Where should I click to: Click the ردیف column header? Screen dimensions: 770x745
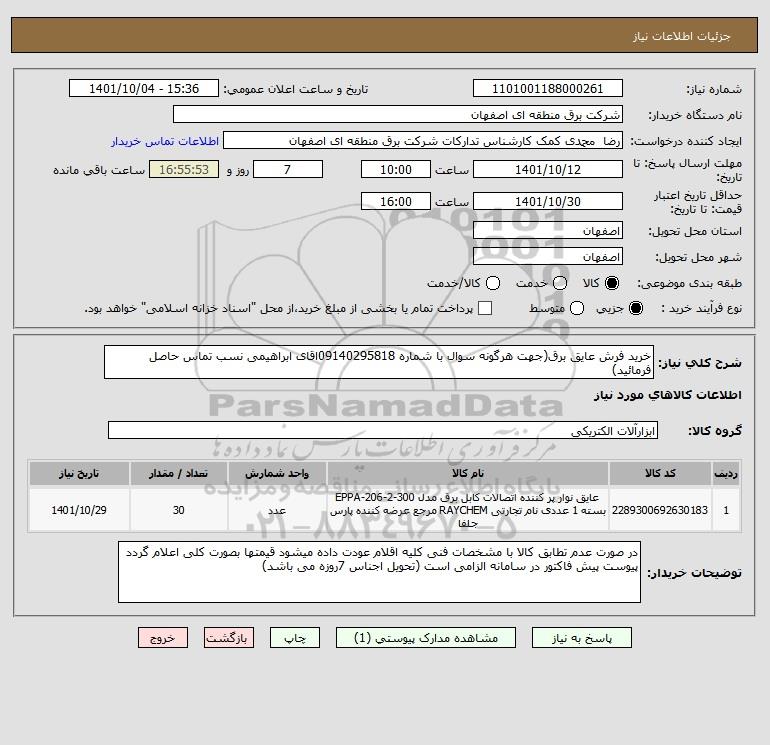coord(726,473)
